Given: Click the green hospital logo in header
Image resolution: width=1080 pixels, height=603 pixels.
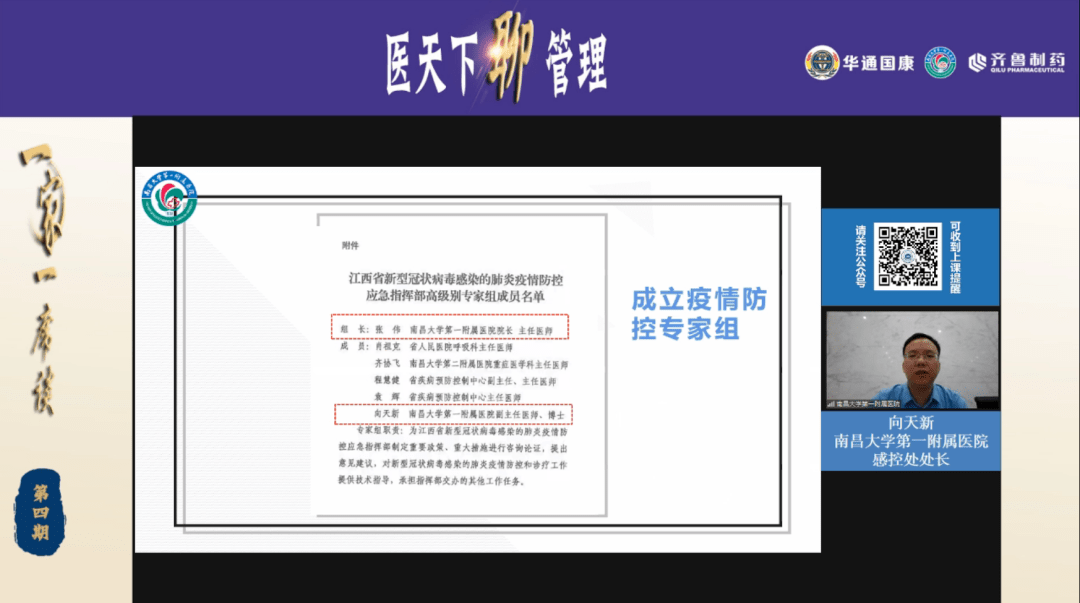Looking at the screenshot, I should [x=939, y=63].
